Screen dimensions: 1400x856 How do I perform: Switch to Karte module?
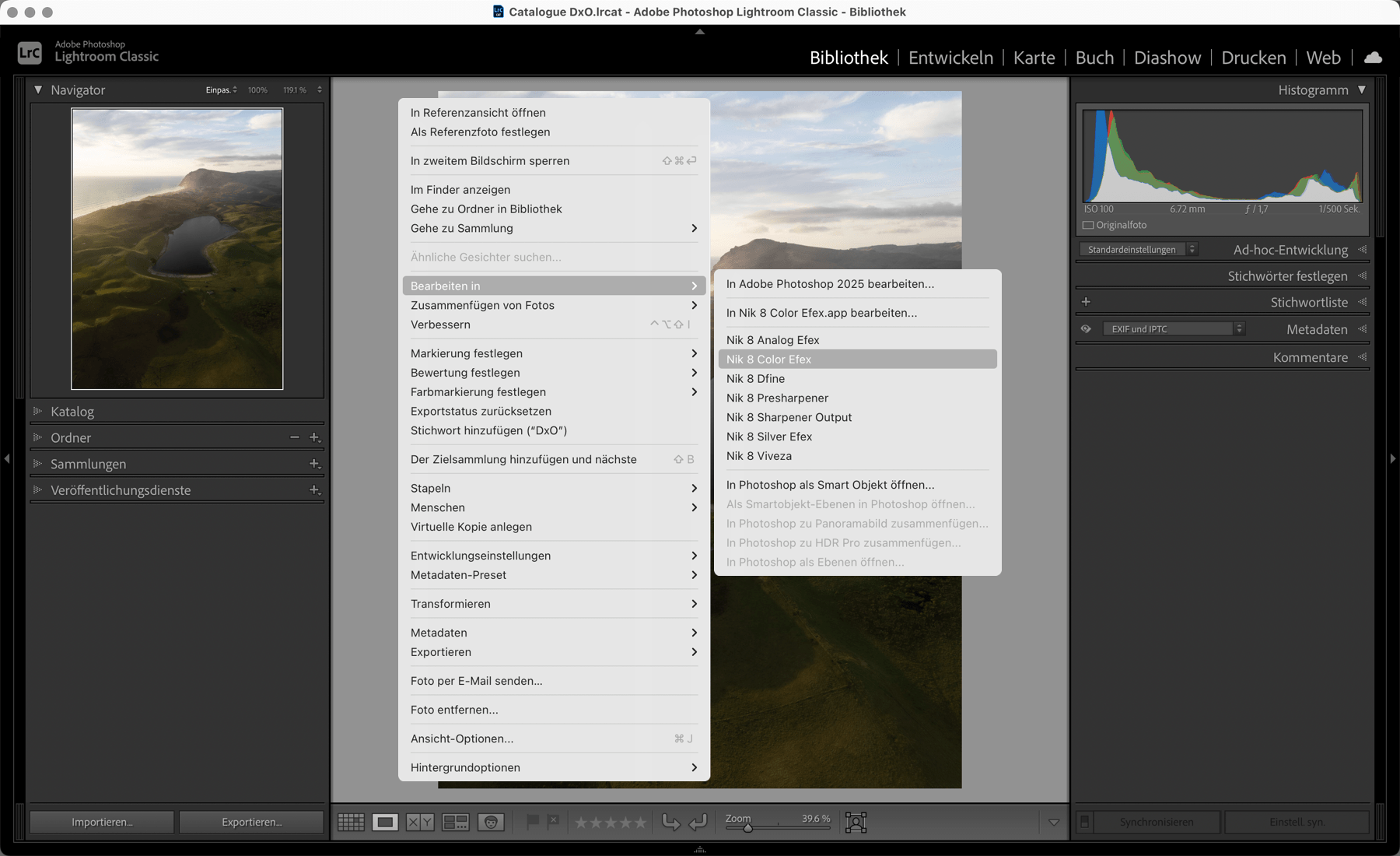(1034, 58)
